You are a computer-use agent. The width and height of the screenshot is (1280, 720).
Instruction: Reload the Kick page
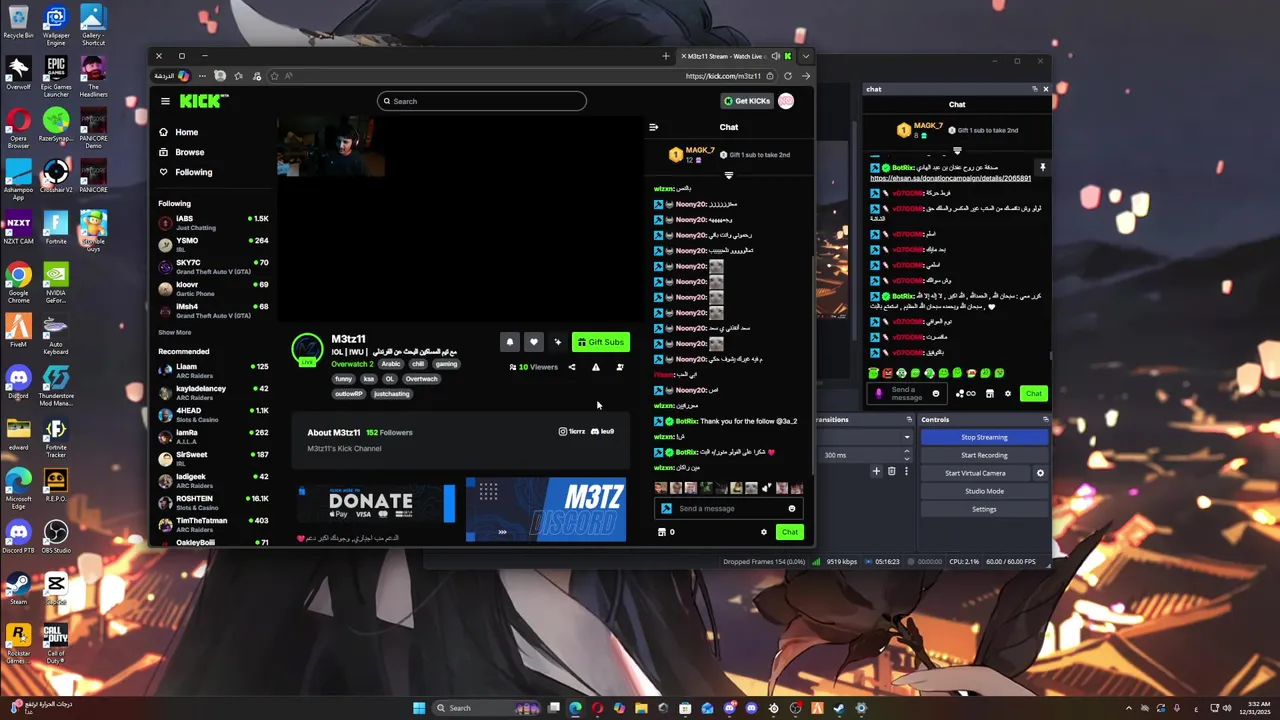788,76
